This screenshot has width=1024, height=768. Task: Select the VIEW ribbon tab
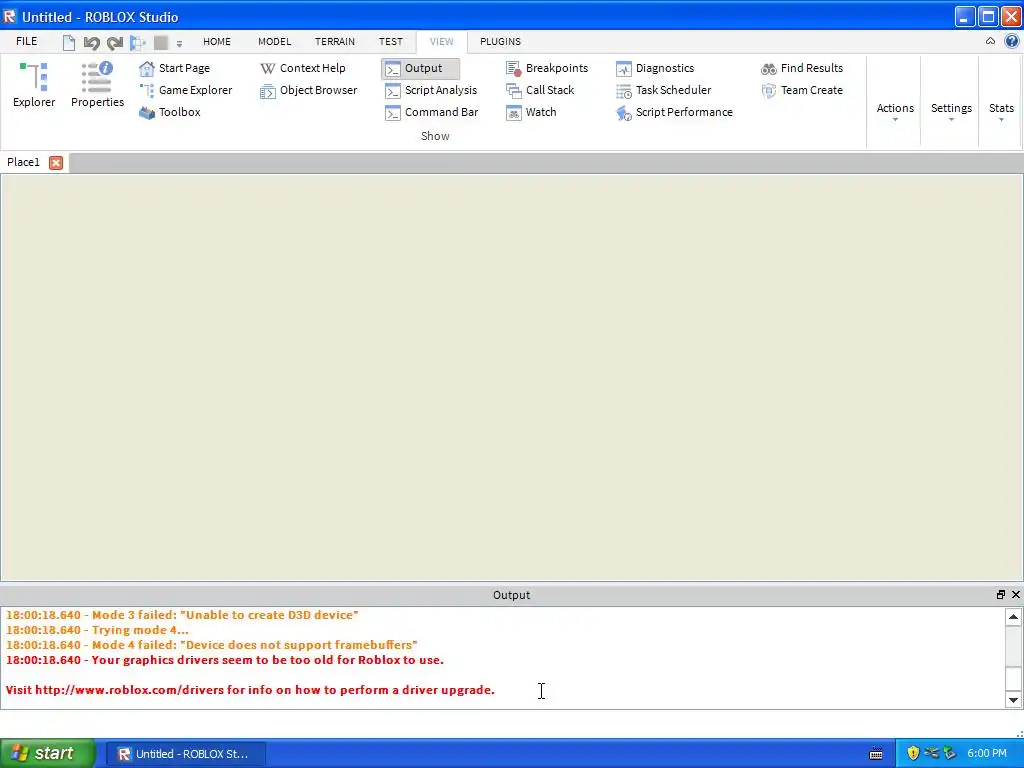[441, 41]
